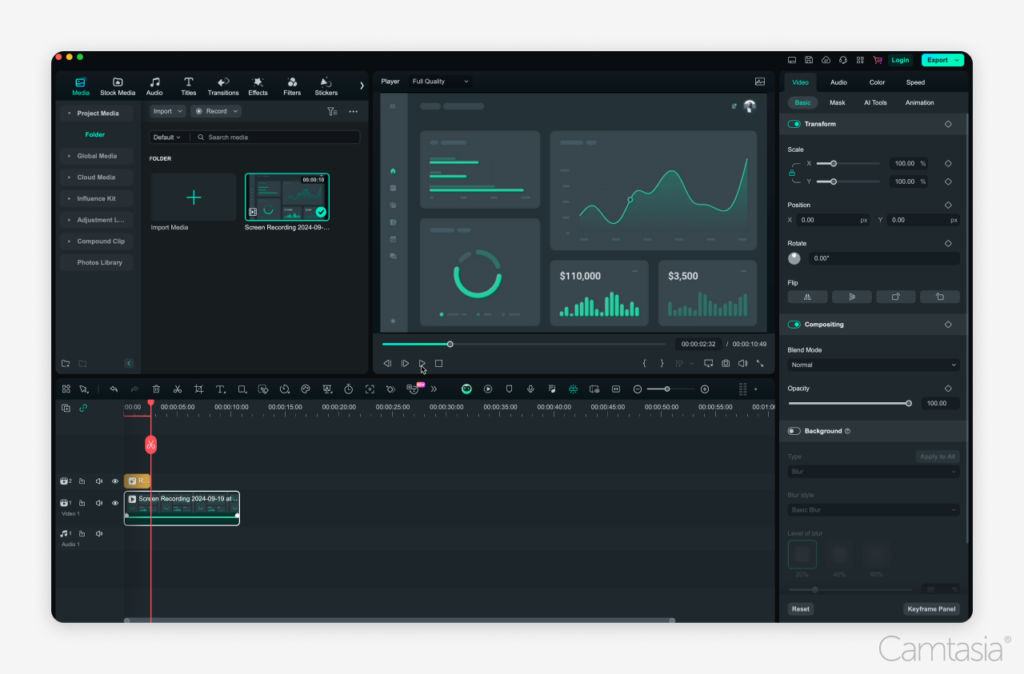The width and height of the screenshot is (1024, 674).
Task: Click the flip horizontal button
Action: [807, 297]
